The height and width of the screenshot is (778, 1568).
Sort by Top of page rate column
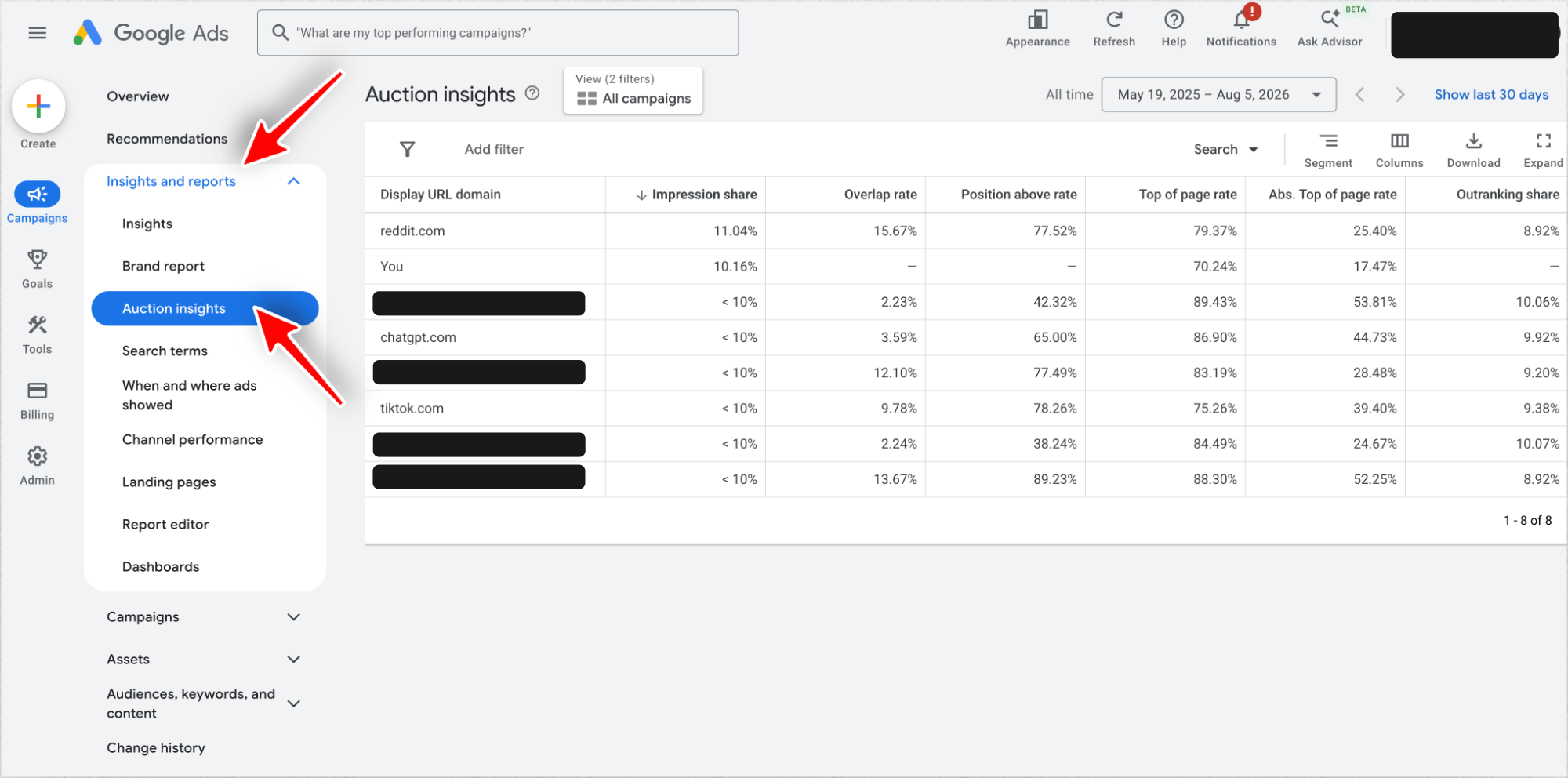[1188, 194]
